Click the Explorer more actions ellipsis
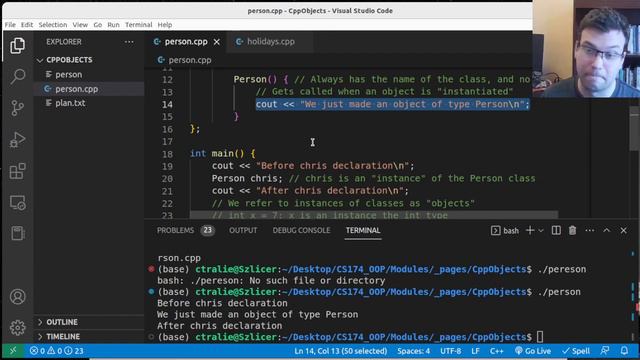Screen dimensions: 640x360 [x=129, y=42]
